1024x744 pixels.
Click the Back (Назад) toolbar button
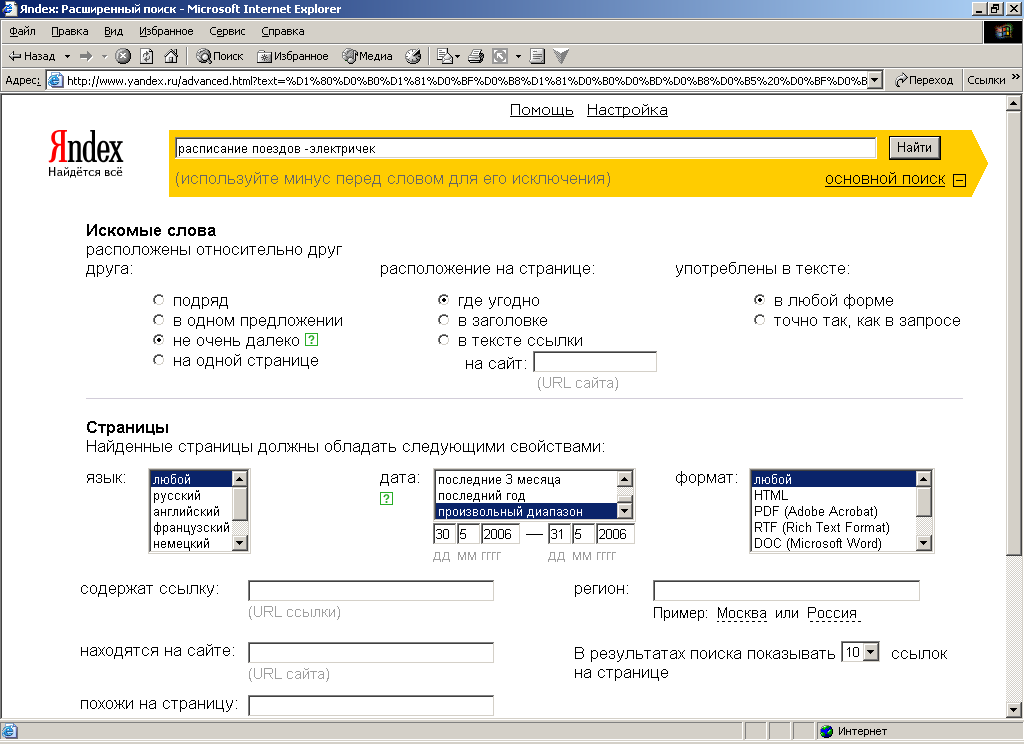pos(32,56)
